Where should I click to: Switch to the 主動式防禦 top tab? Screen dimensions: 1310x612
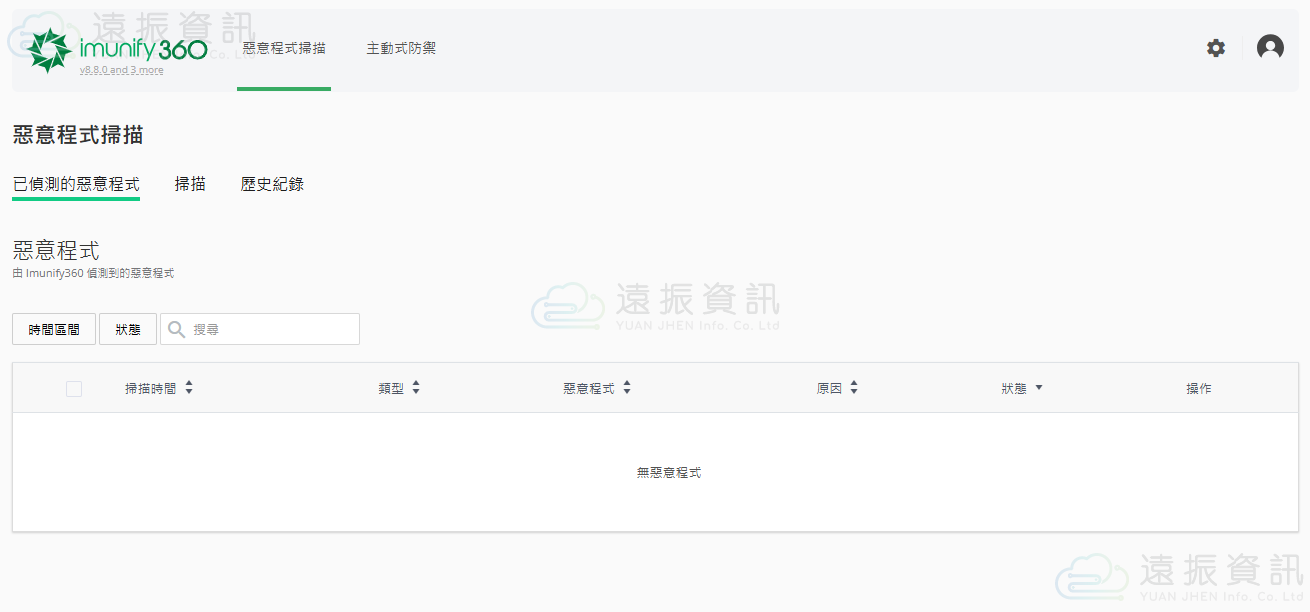401,48
